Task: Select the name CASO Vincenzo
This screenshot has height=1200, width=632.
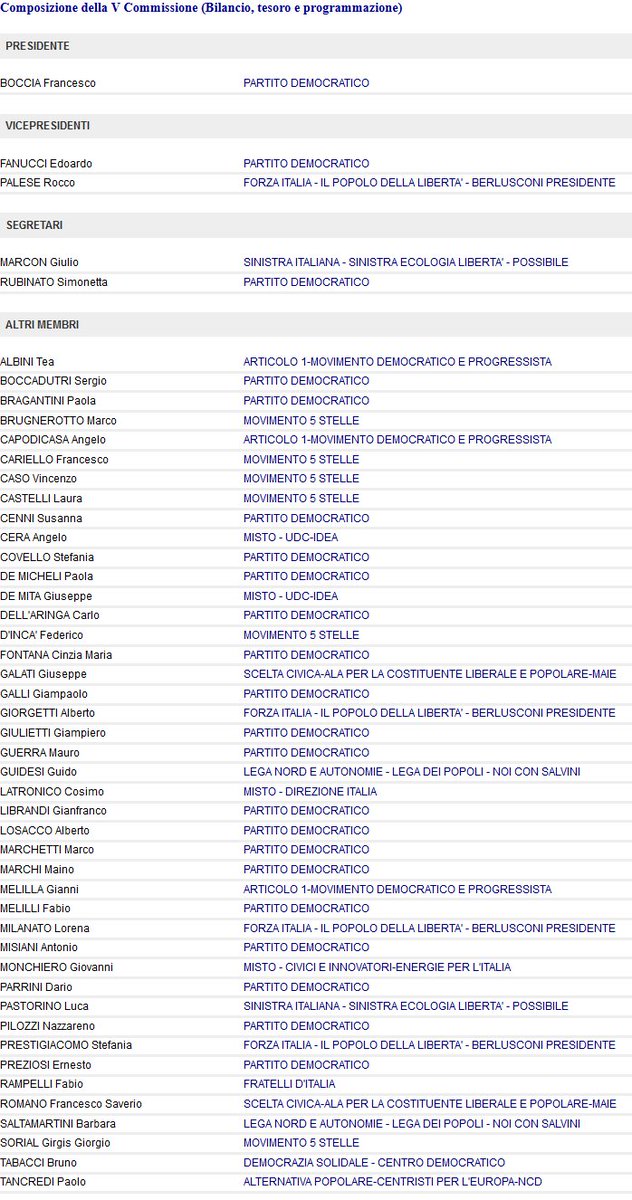Action: tap(38, 479)
